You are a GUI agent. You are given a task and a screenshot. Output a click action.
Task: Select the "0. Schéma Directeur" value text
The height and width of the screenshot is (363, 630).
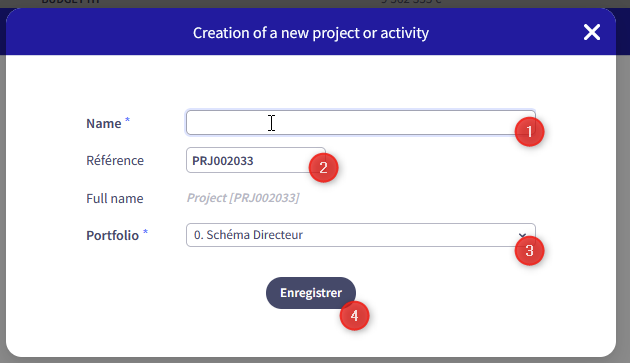pos(248,235)
